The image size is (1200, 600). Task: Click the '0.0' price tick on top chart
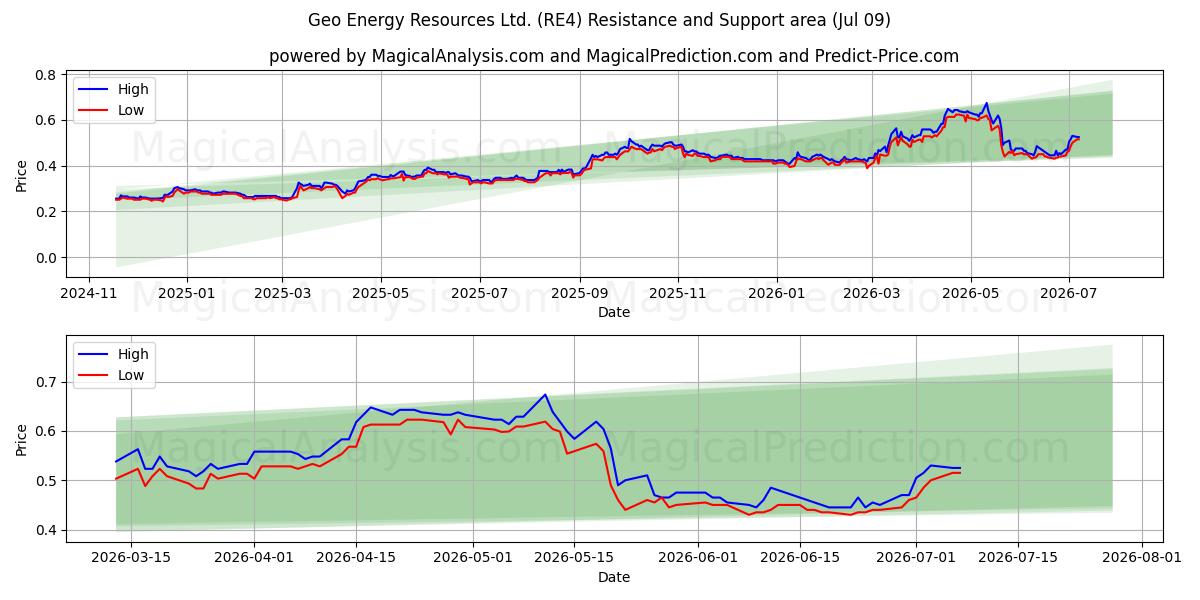pos(44,258)
